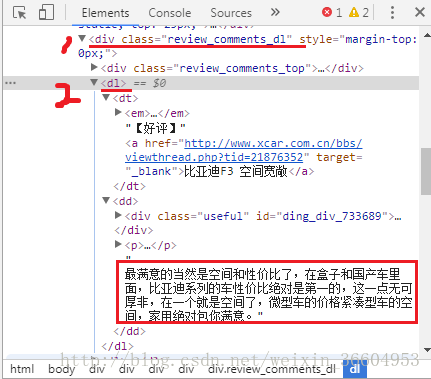Select the highlighted dl breadcrumb

tap(355, 369)
